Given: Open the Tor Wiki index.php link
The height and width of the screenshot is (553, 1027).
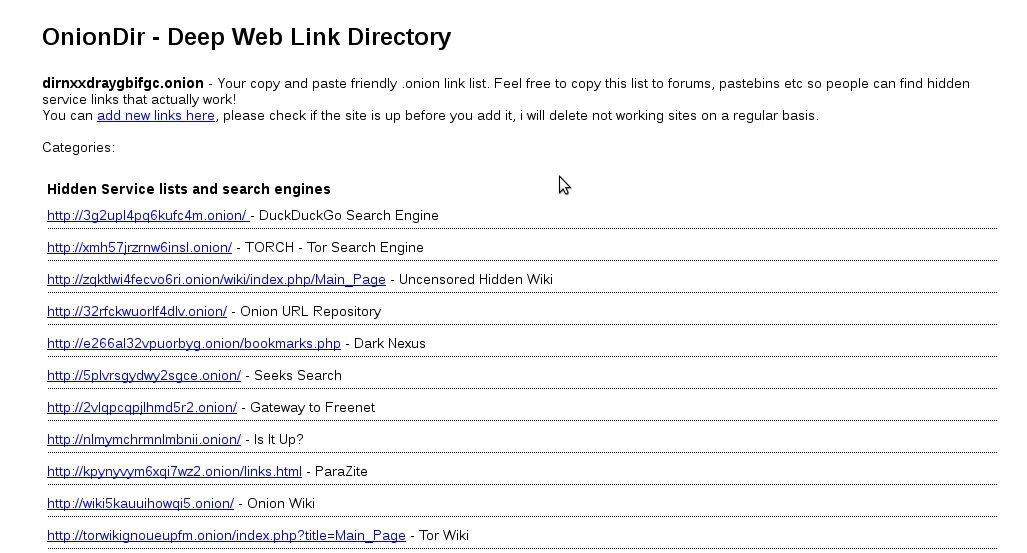Looking at the screenshot, I should (226, 536).
